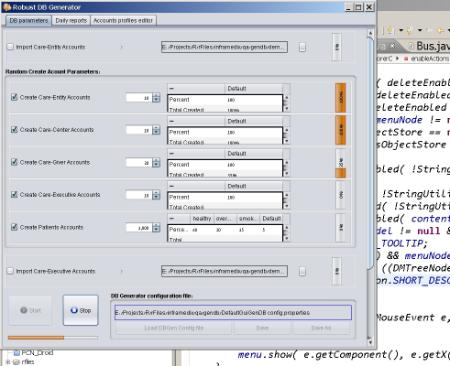This screenshot has height=366, width=450.
Task: Uncheck Create Care-Entity Accounts
Action: [x=14, y=97]
